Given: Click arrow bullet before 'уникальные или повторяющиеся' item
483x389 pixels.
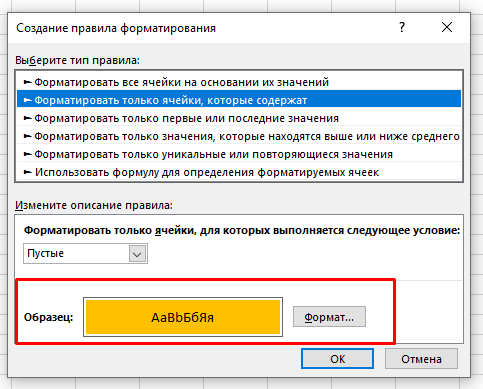Looking at the screenshot, I should point(28,154).
